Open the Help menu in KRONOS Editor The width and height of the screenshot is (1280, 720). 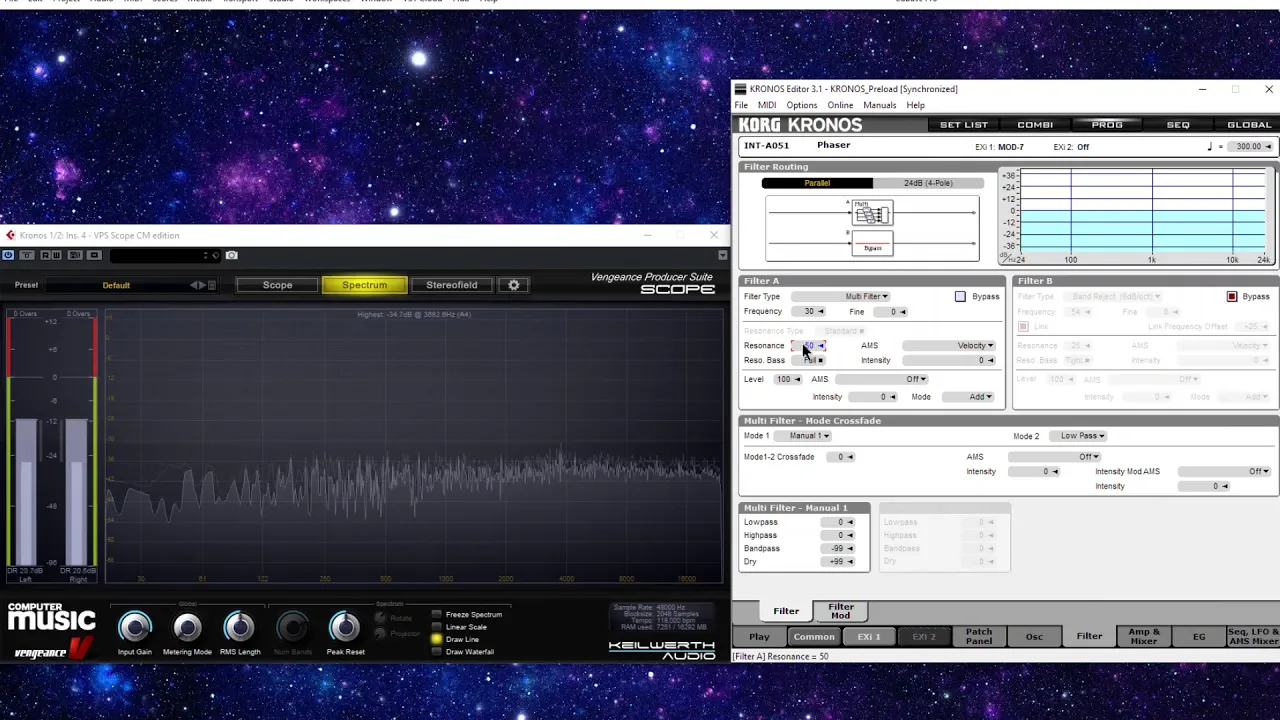pos(915,105)
